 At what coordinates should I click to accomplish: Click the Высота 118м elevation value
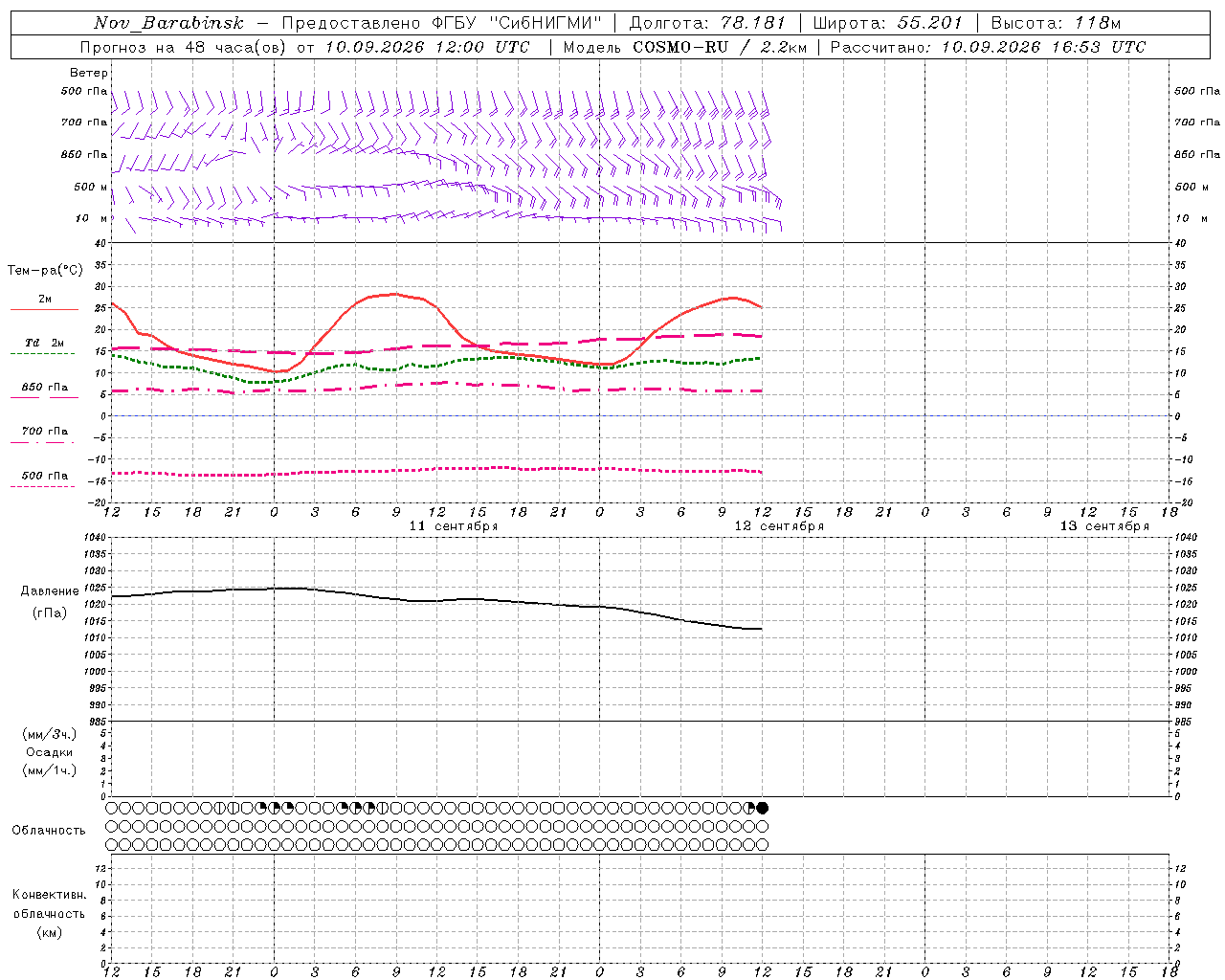[1056, 23]
